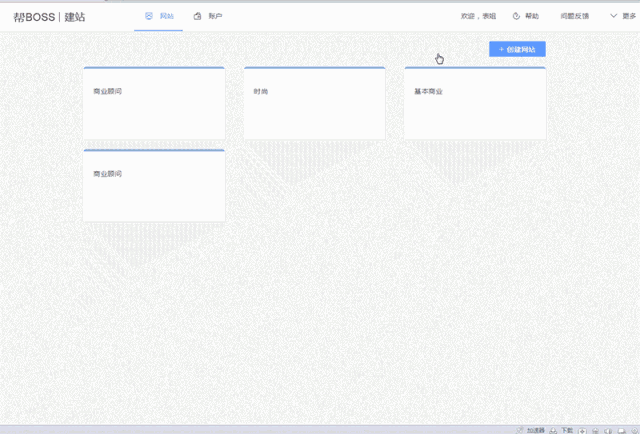Switch to the 账户 tab
Viewport: 640px width, 434px height.
click(215, 16)
